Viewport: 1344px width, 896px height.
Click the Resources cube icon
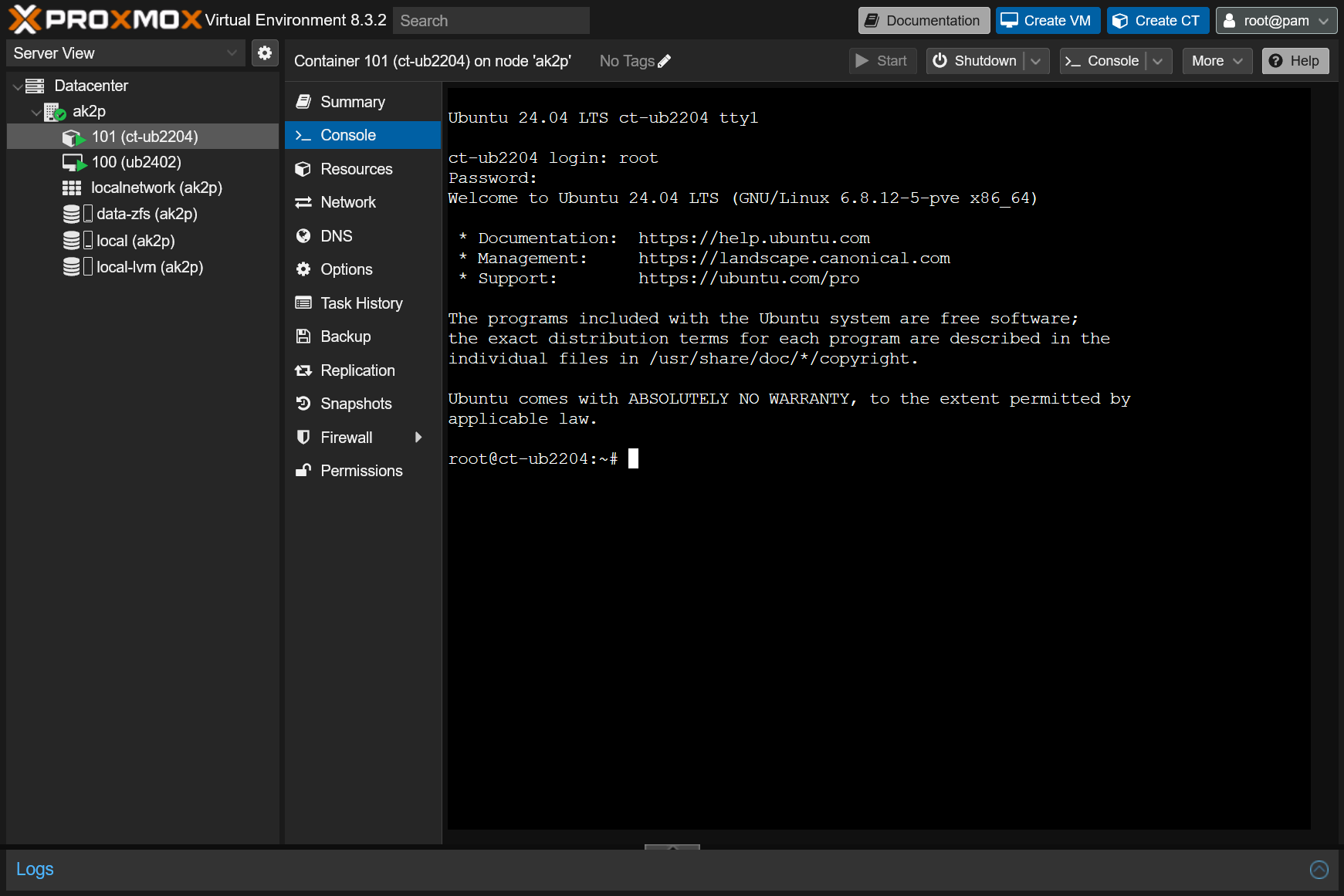click(303, 169)
